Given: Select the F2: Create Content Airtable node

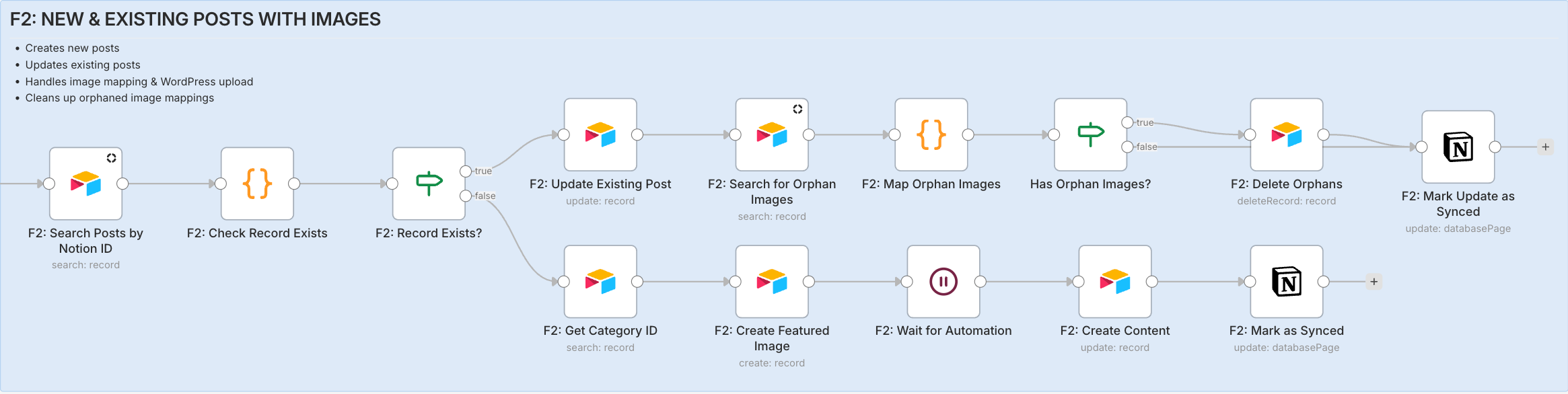Looking at the screenshot, I should [1115, 281].
